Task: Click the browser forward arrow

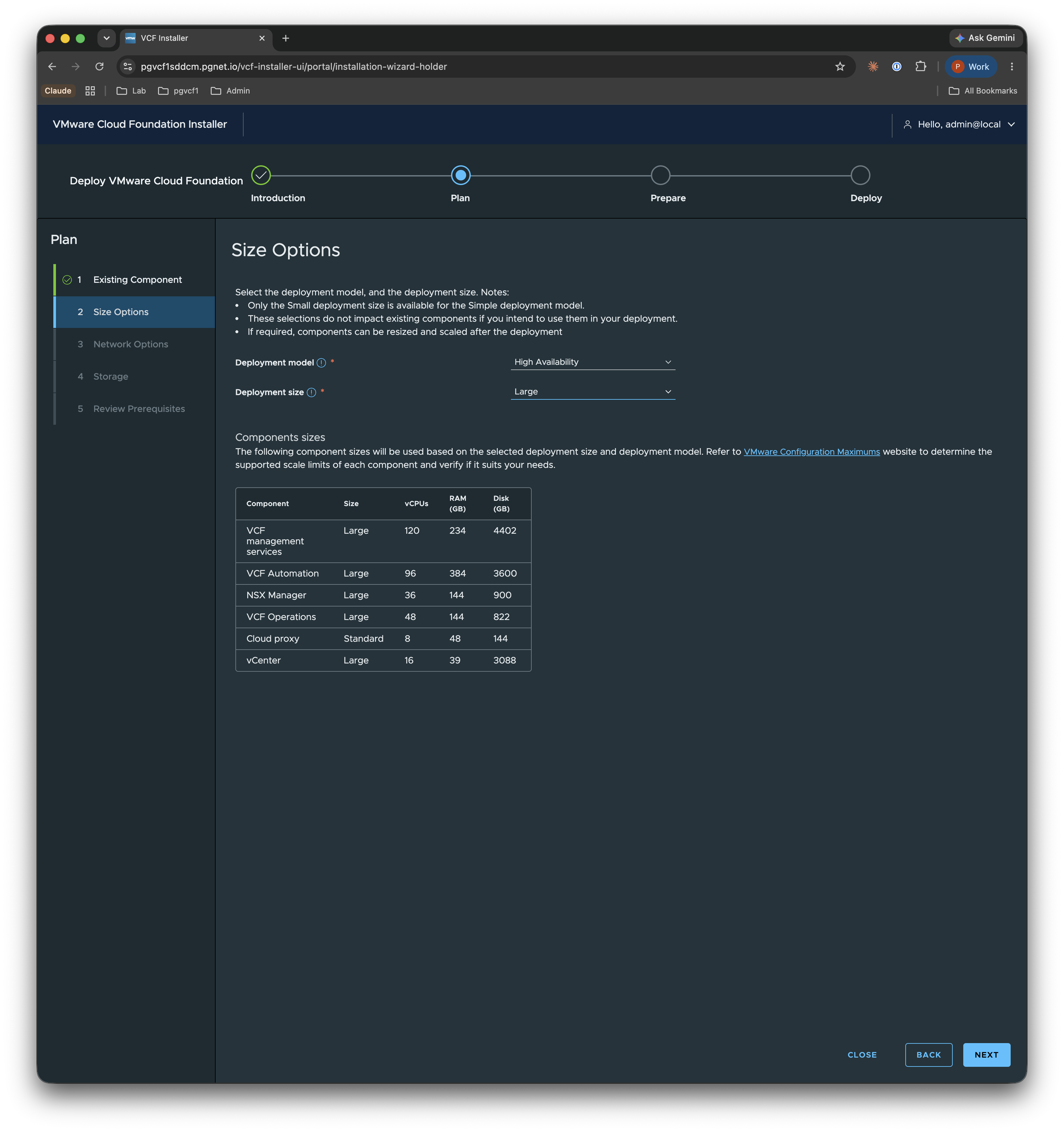Action: point(76,67)
